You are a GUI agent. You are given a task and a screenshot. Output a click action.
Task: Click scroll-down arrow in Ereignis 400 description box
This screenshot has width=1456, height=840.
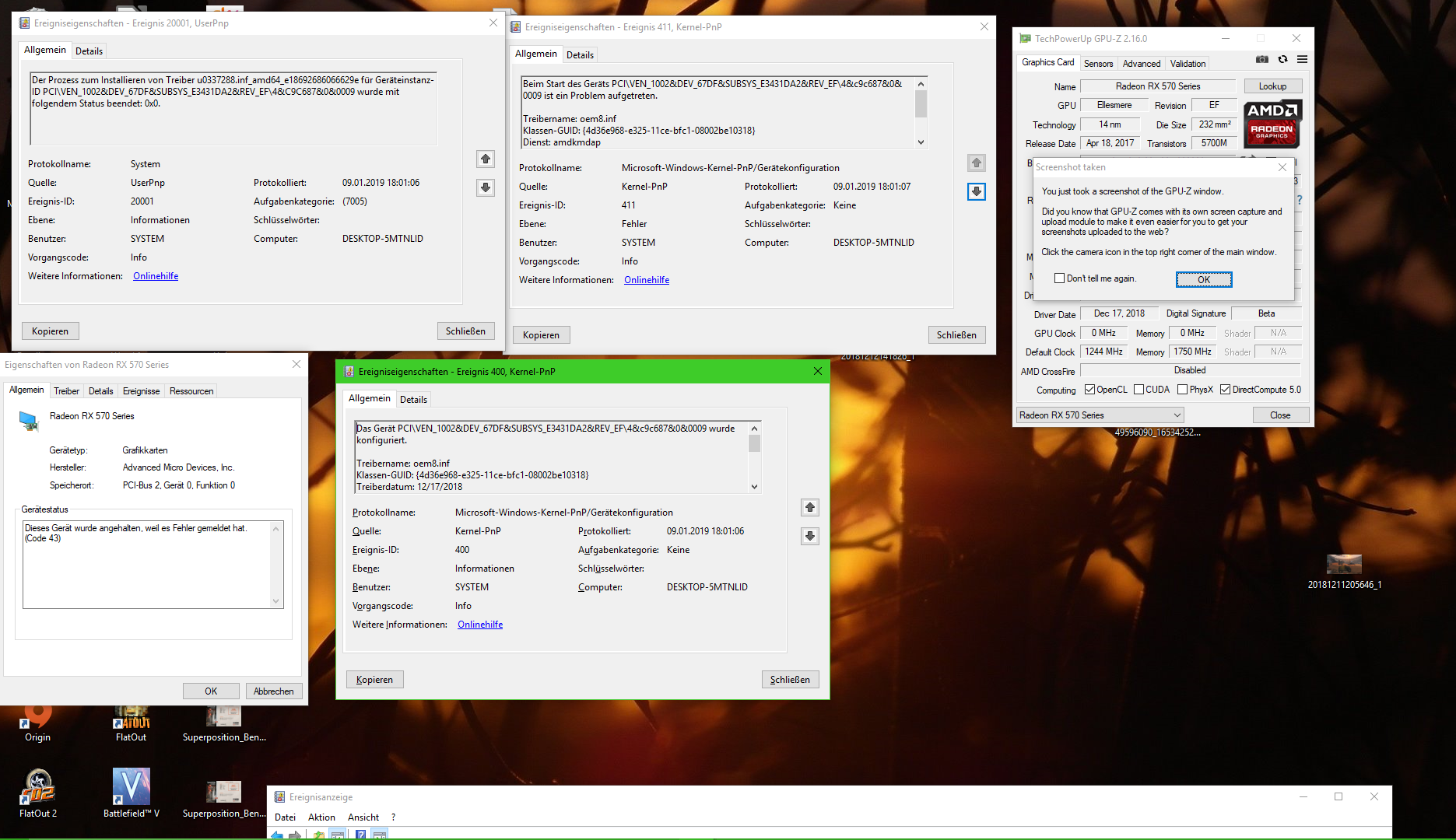[754, 487]
